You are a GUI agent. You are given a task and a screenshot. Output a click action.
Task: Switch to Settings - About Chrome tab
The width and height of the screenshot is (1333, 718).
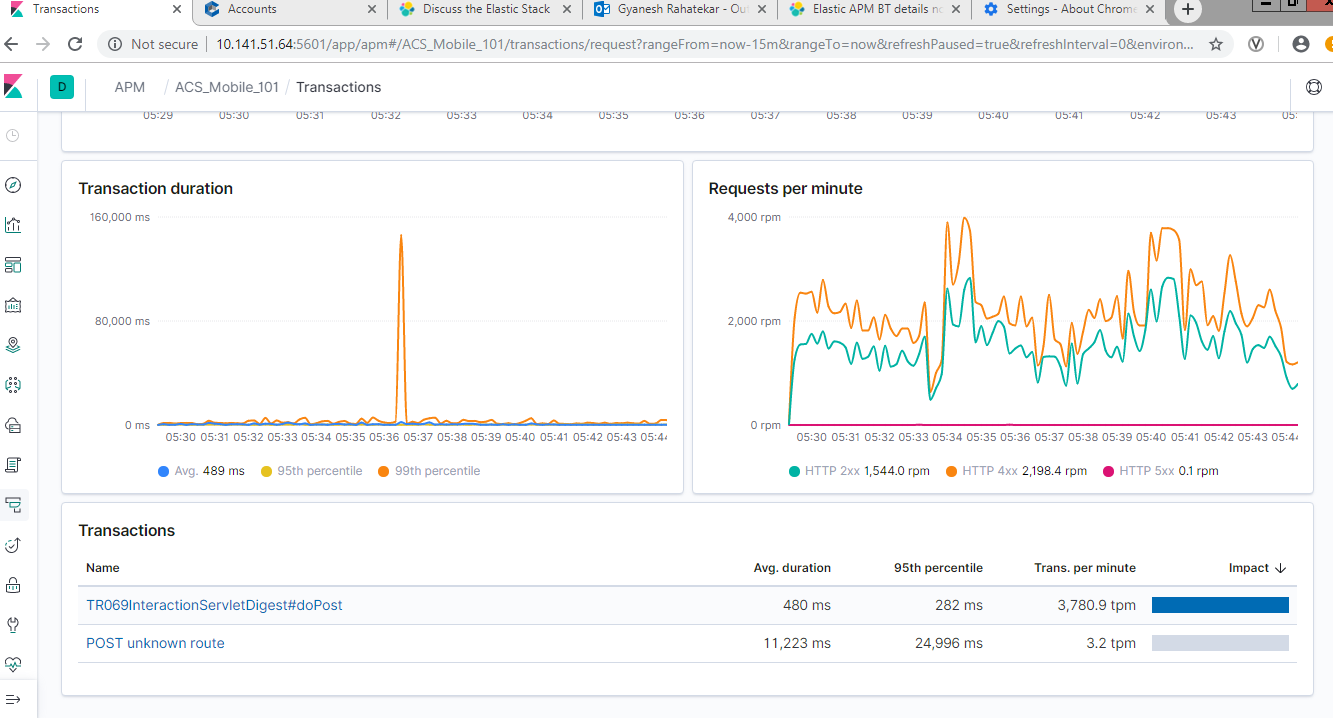tap(1070, 10)
